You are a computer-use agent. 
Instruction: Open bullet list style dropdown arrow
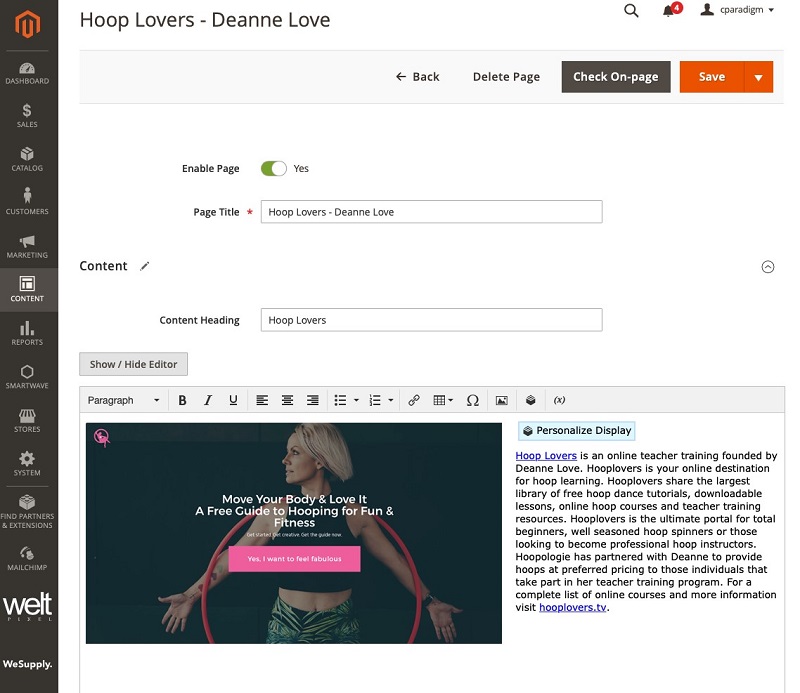356,400
